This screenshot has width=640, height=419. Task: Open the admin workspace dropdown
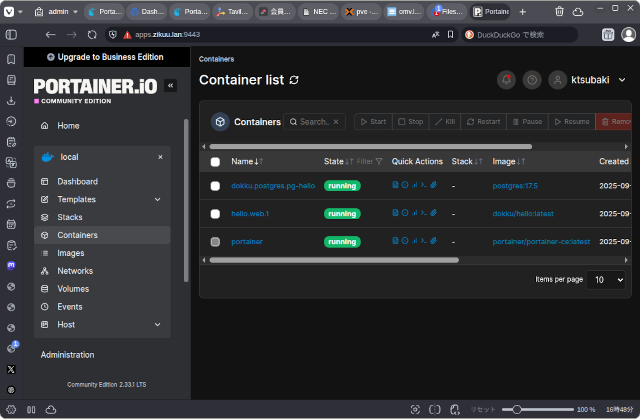pyautogui.click(x=56, y=11)
